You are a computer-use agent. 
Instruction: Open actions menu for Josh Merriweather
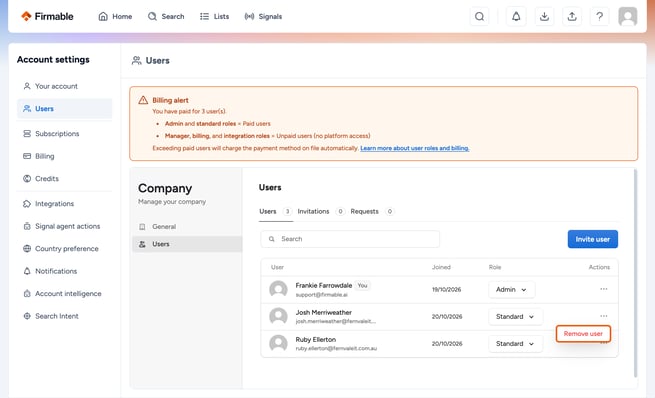604,316
